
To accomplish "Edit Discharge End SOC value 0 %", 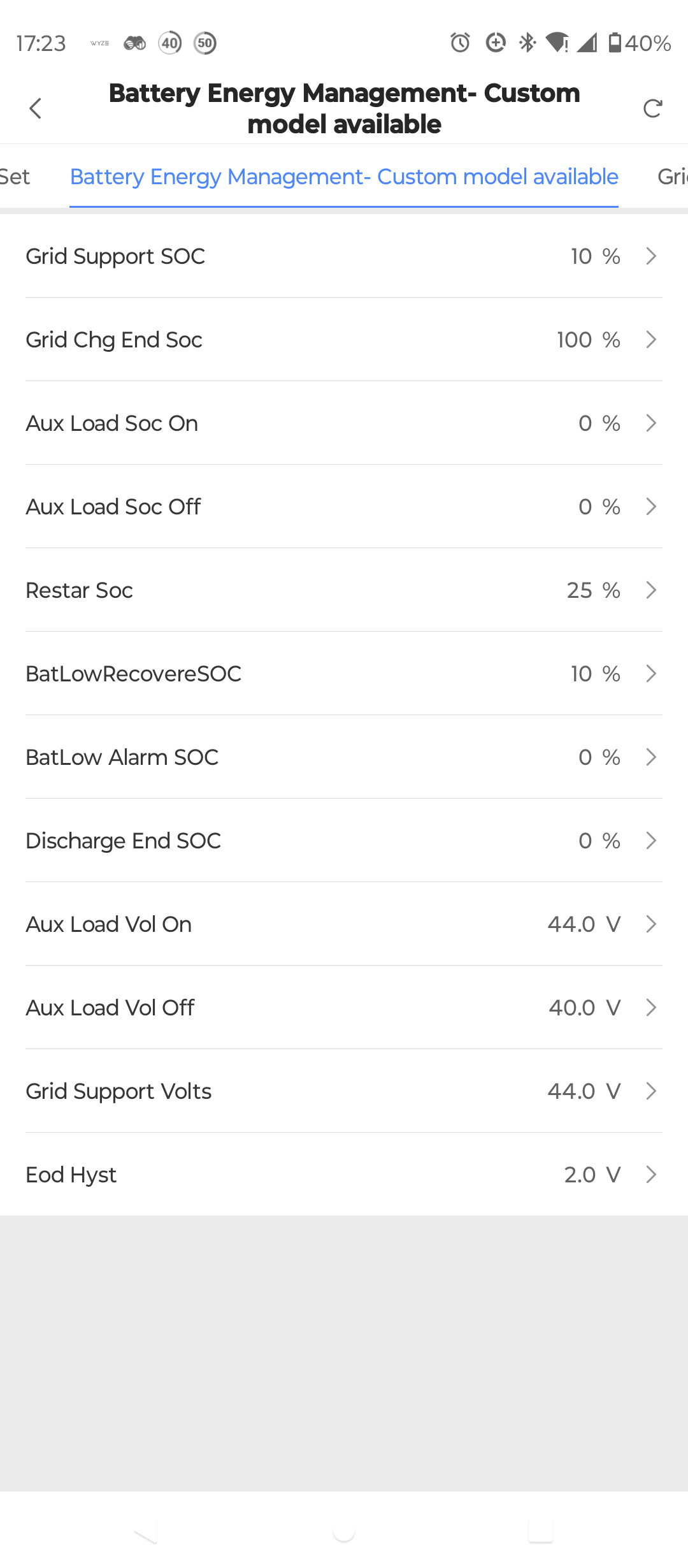I will pos(599,841).
